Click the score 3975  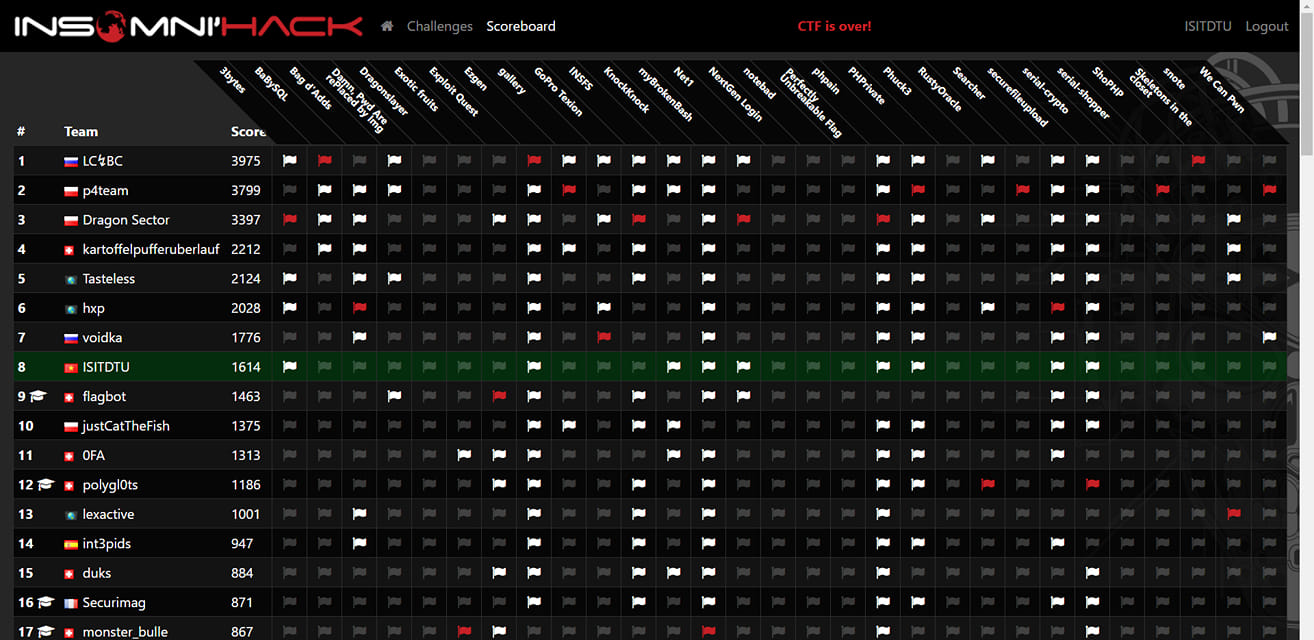(x=246, y=160)
